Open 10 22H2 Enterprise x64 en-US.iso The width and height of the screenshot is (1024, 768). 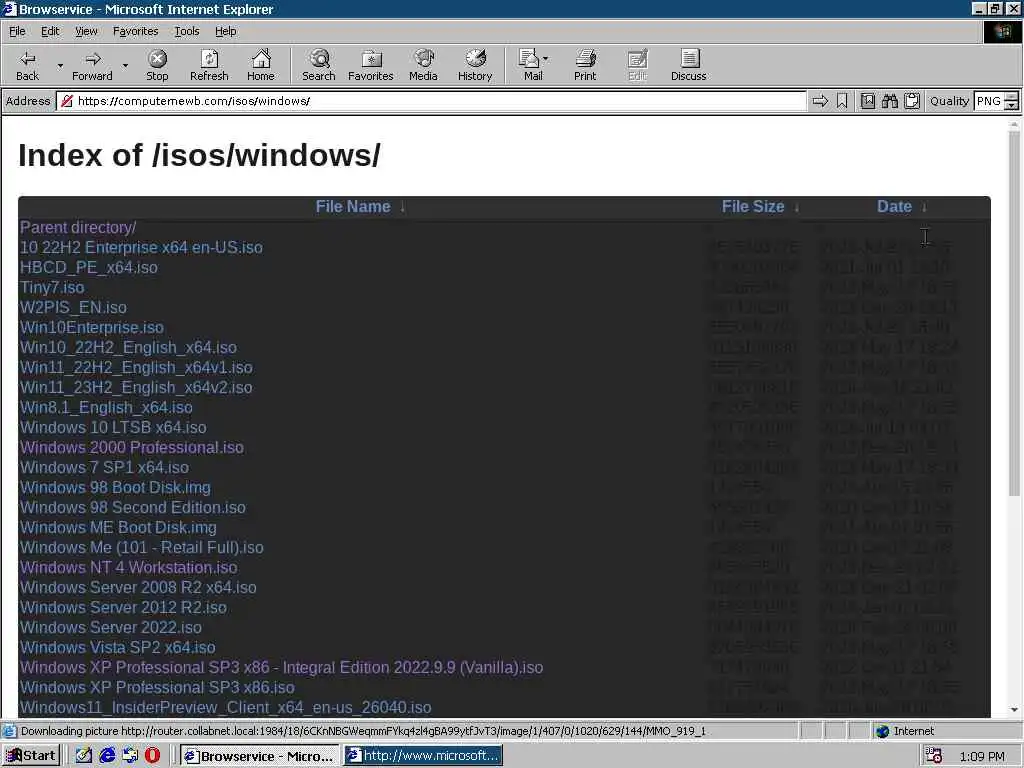coord(141,248)
